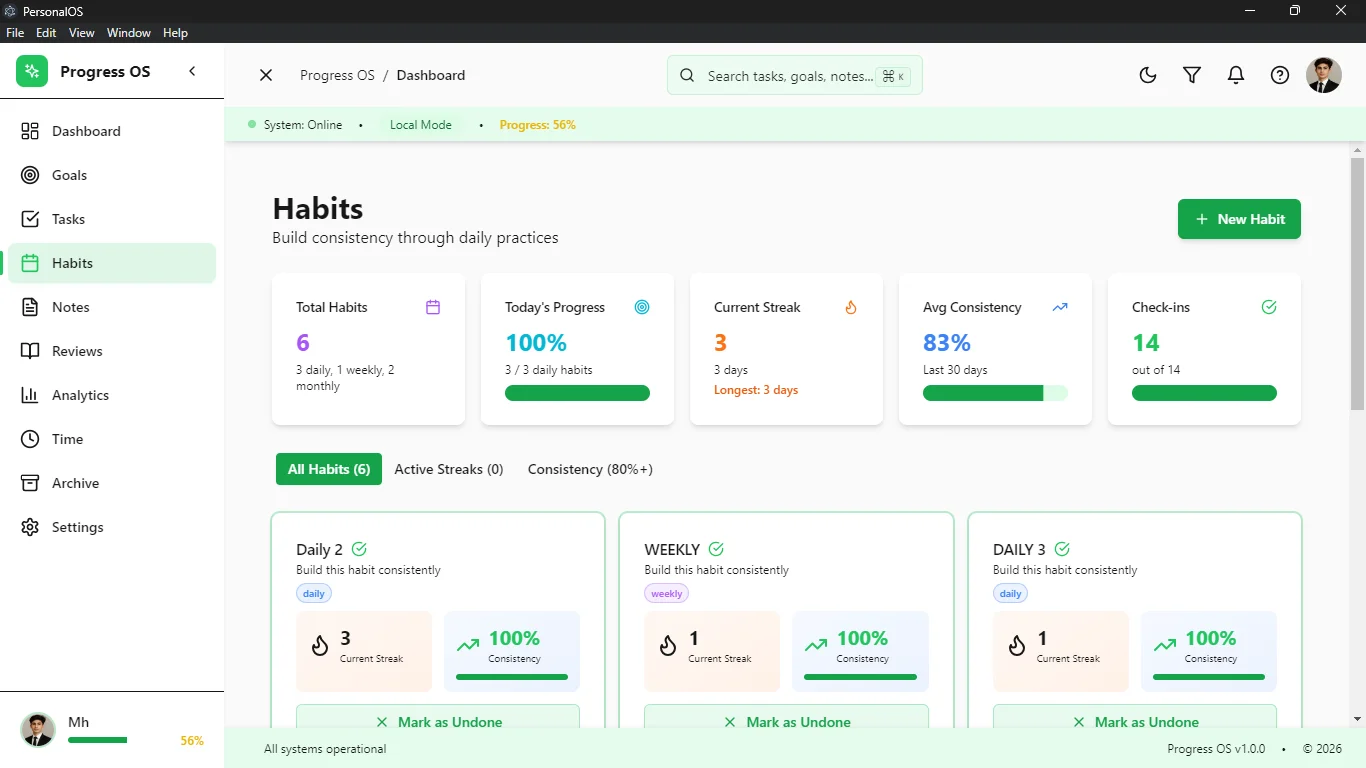Open Settings in the sidebar
This screenshot has height=768, width=1366.
[112, 527]
